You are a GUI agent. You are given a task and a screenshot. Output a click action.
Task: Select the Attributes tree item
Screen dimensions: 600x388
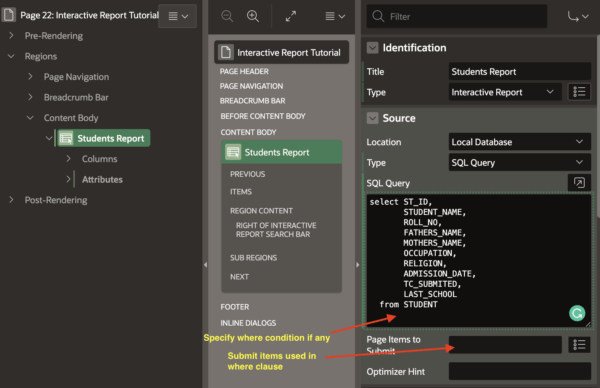tap(102, 179)
